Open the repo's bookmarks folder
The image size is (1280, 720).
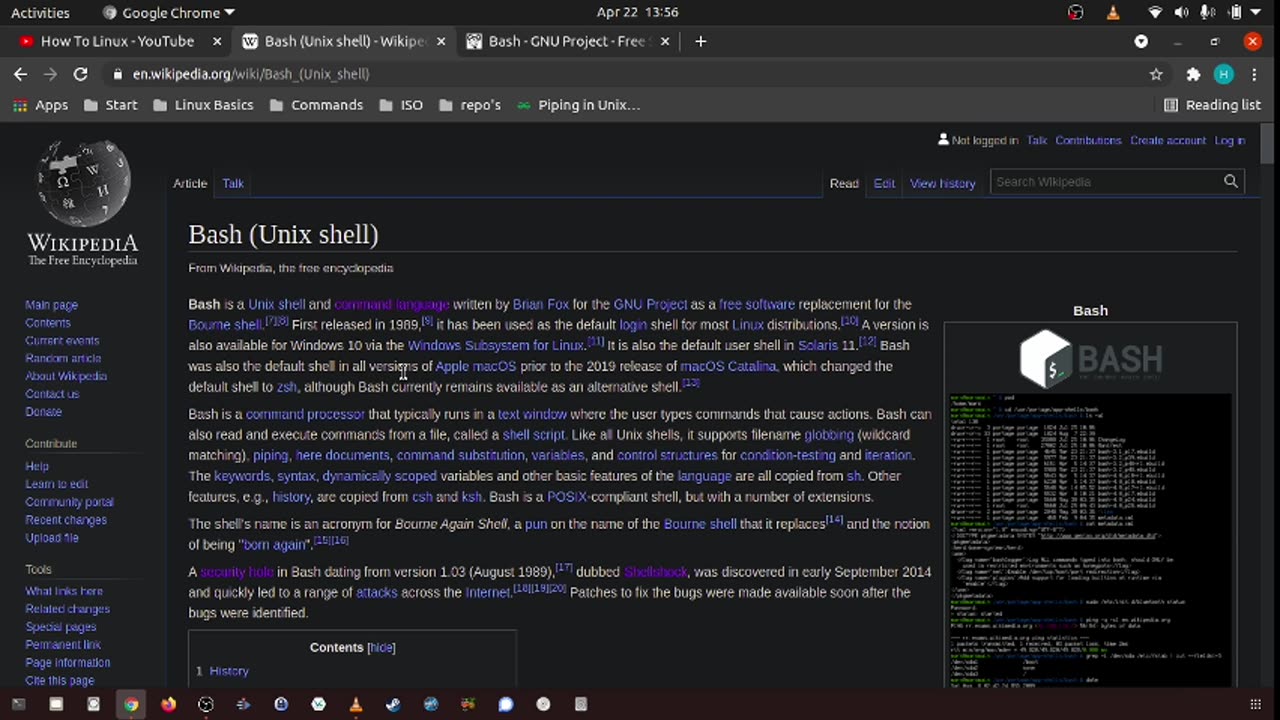point(470,105)
